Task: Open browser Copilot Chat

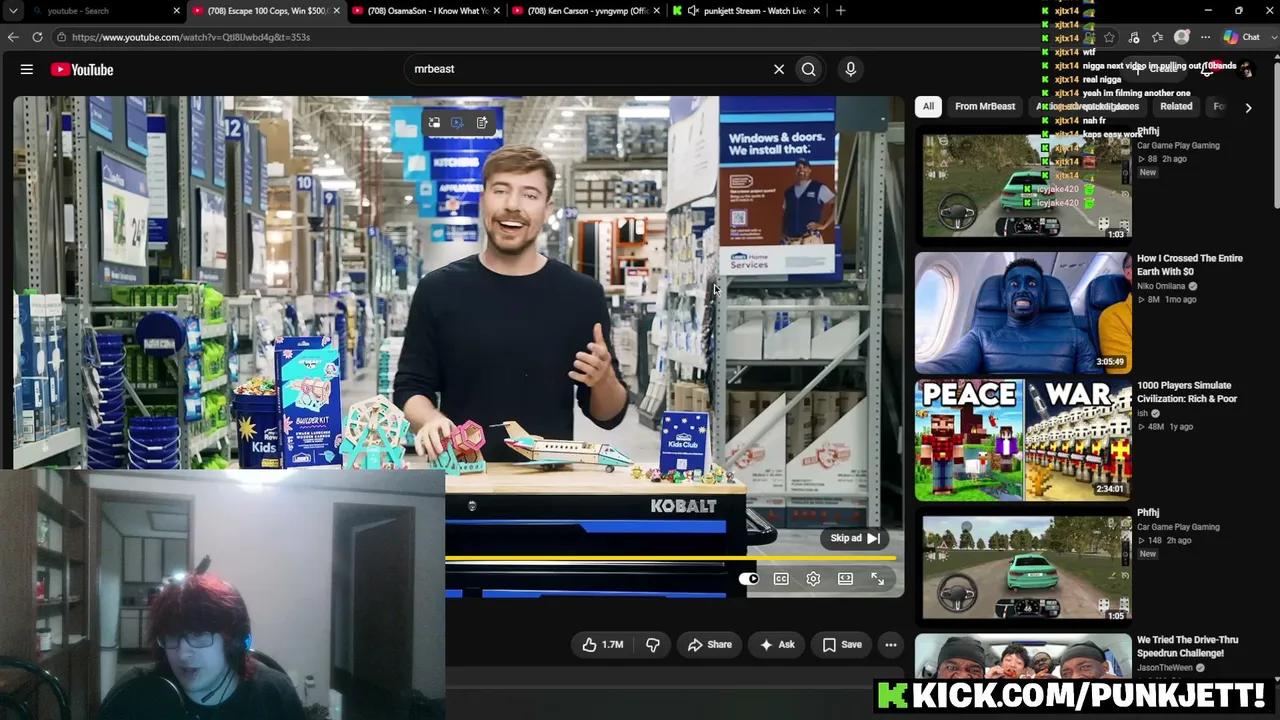Action: pyautogui.click(x=1242, y=37)
